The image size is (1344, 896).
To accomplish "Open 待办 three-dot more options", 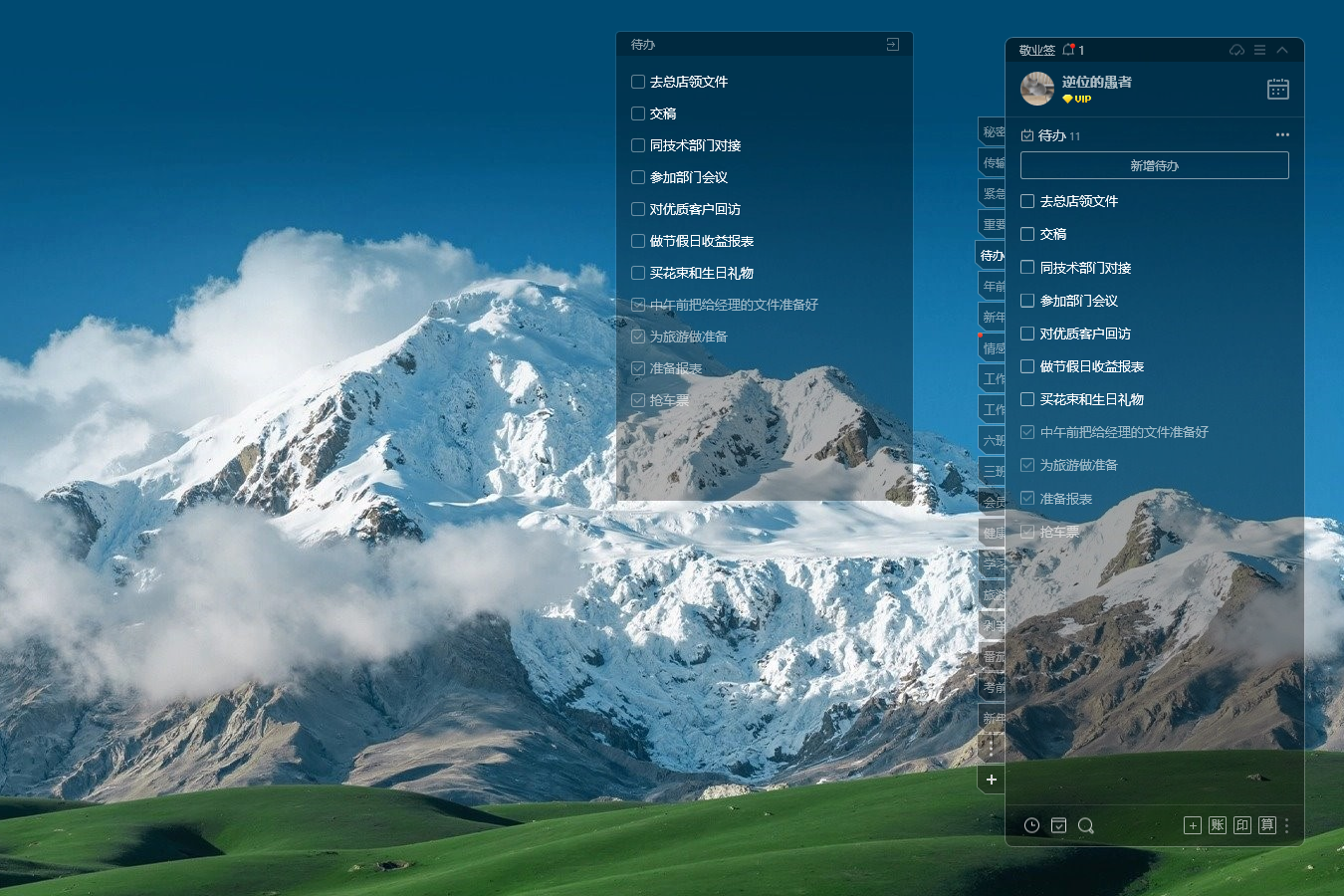I will click(x=1282, y=135).
